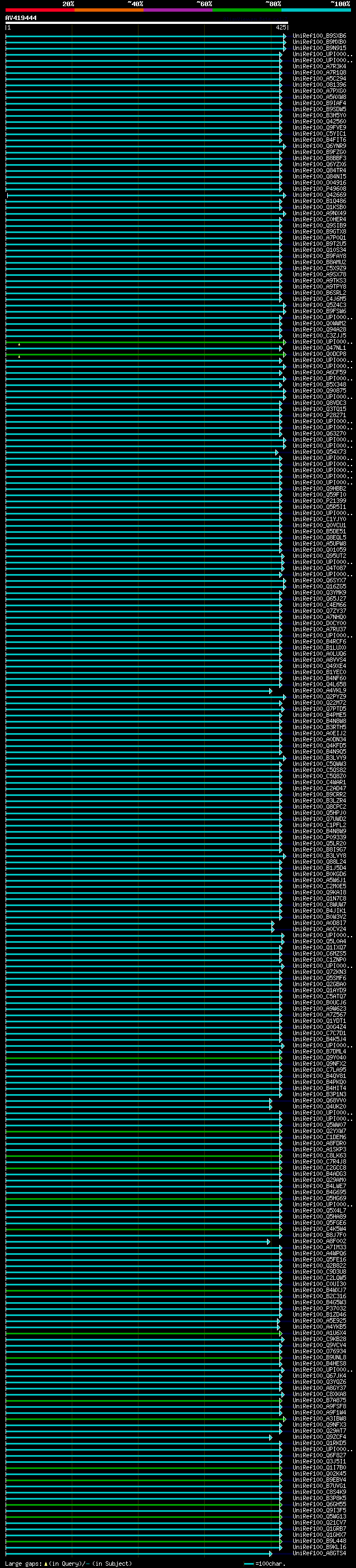Select the UniRef100_Q2PYZ9 label
The height and width of the screenshot is (1568, 356).
pos(319,697)
